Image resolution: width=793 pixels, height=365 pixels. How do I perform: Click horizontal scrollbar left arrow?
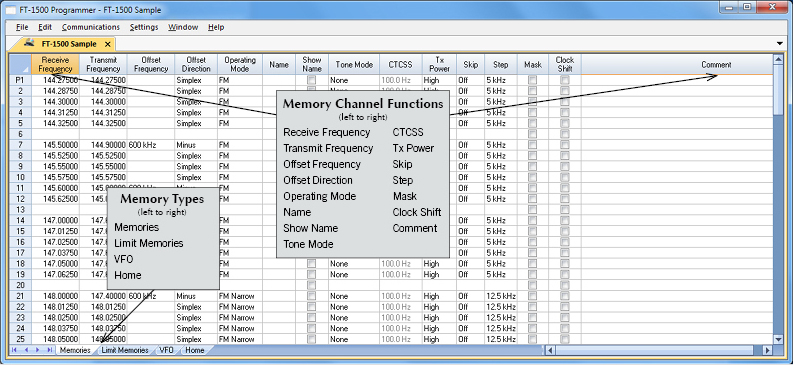(550, 350)
